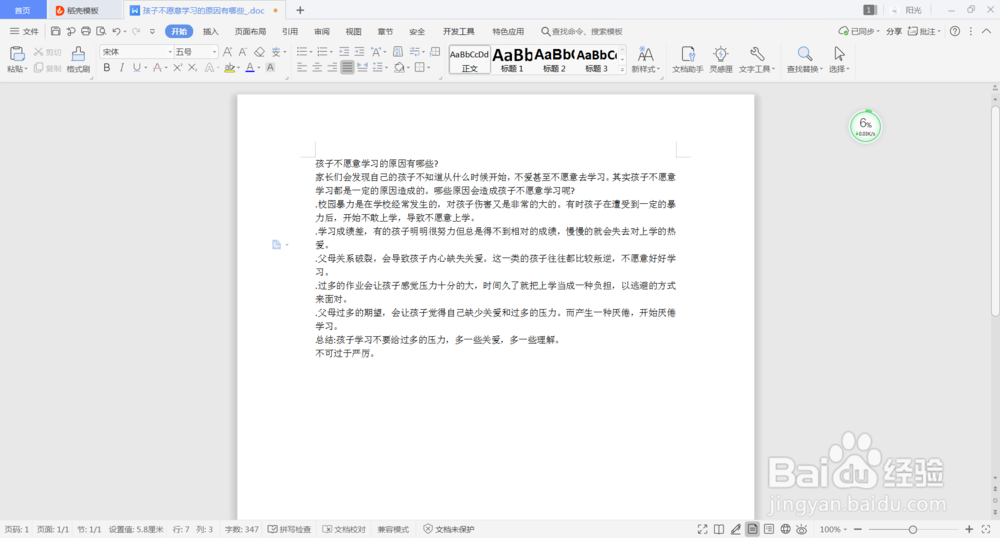Viewport: 1000px width, 538px height.
Task: Click the Redo arrow icon
Action: (x=136, y=31)
